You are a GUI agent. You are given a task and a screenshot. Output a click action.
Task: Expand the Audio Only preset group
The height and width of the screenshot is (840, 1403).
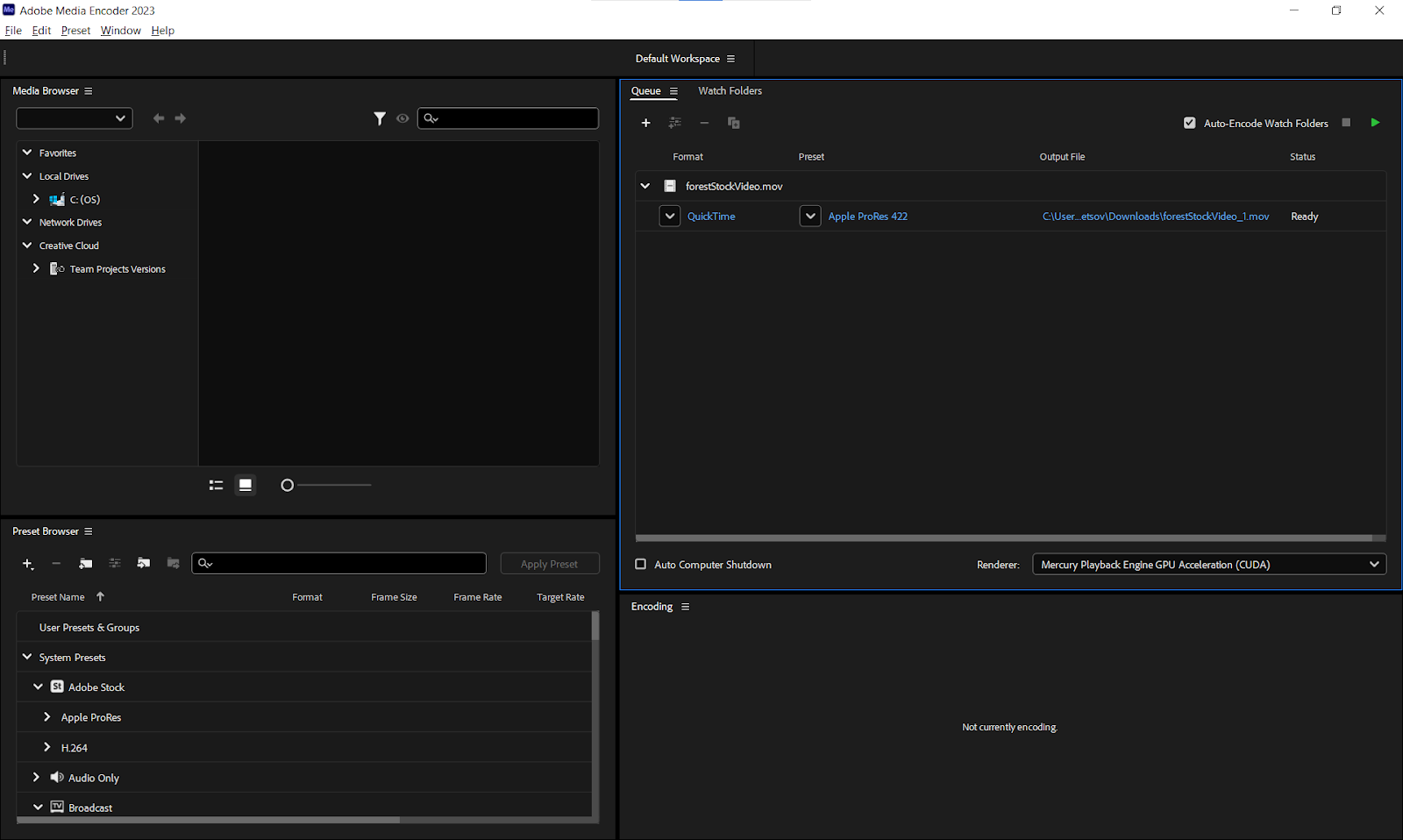[36, 777]
